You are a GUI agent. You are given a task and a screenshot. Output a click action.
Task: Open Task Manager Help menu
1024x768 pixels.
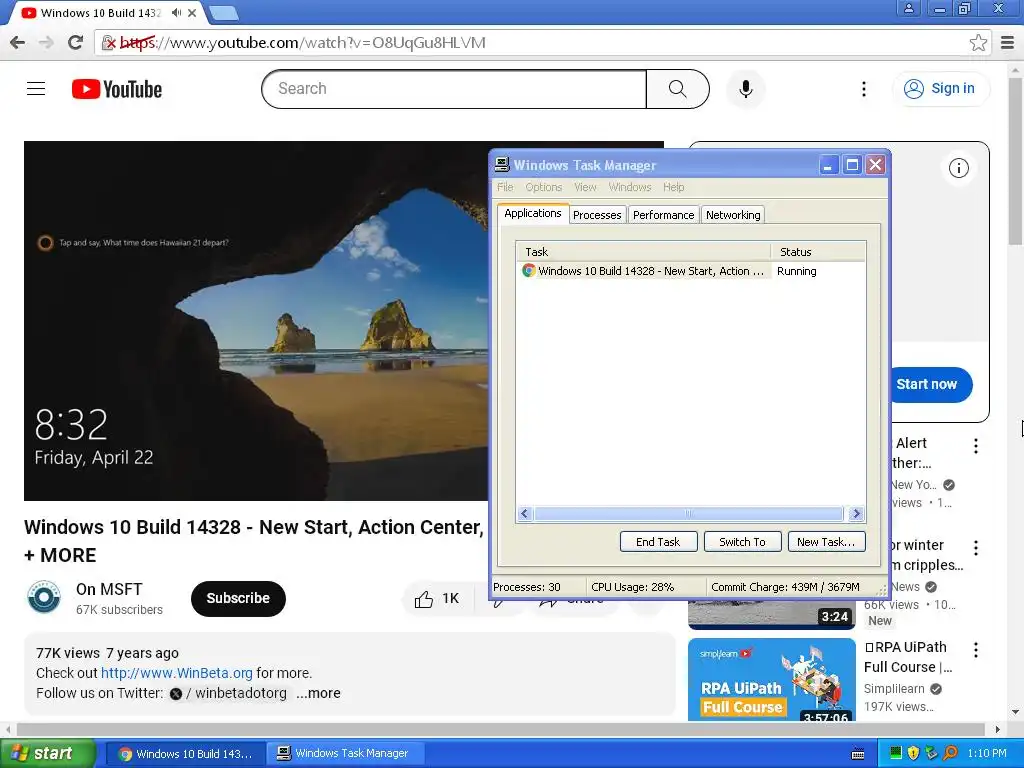[673, 187]
